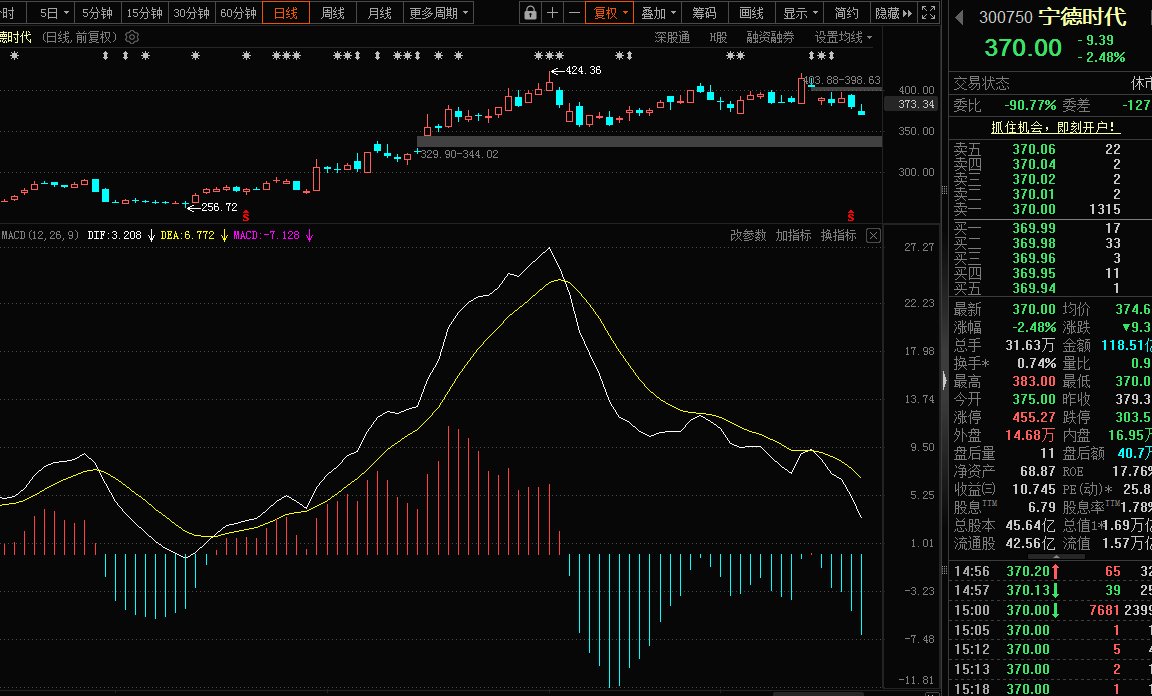The width and height of the screenshot is (1152, 696).
Task: Click the DEA yellow down-arrow indicator
Action: pos(224,235)
